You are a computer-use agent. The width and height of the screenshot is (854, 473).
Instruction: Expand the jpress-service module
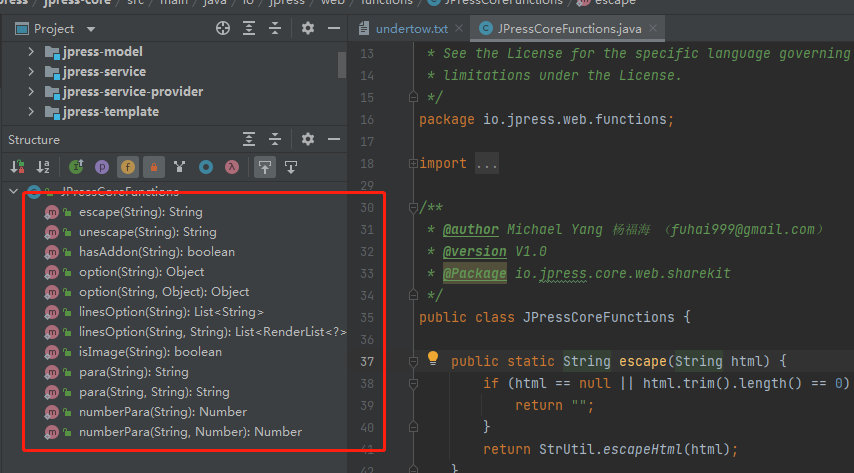(x=31, y=71)
